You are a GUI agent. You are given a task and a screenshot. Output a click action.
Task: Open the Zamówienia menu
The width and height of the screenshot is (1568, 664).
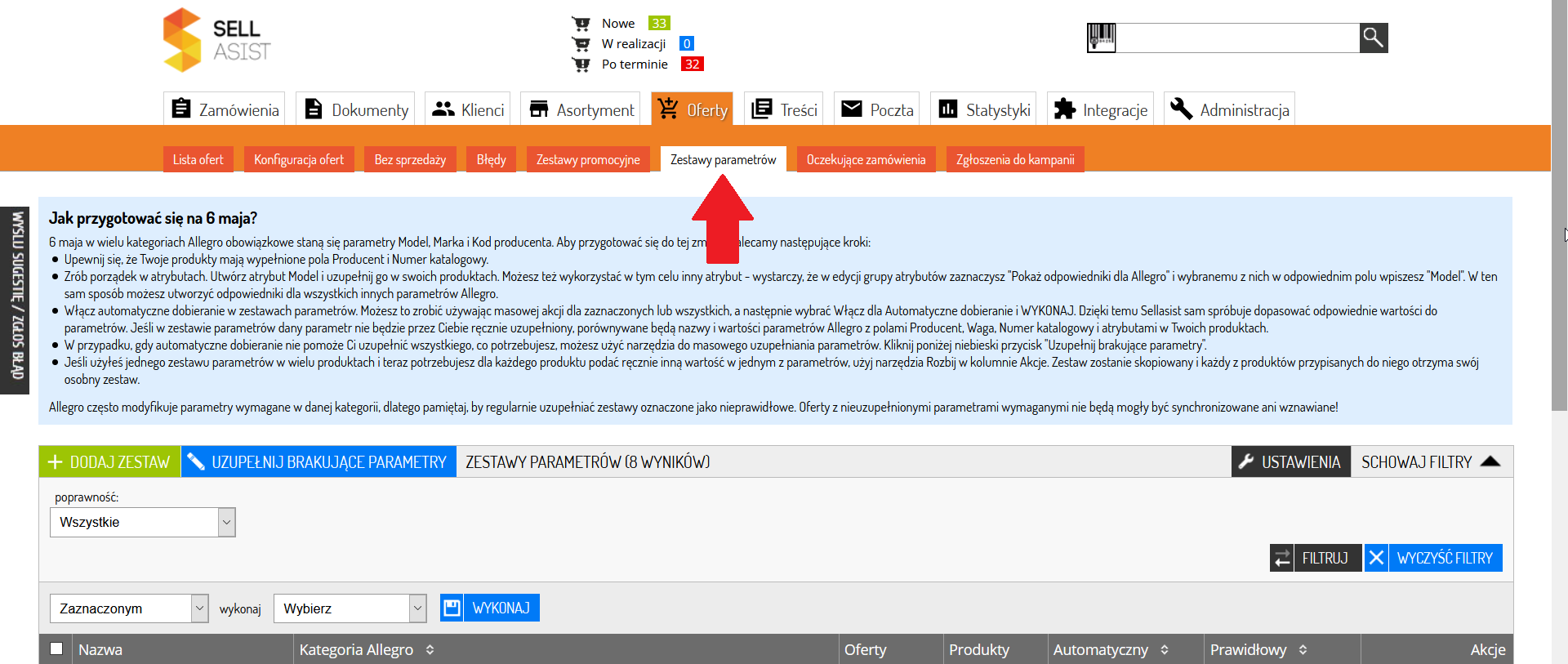225,109
